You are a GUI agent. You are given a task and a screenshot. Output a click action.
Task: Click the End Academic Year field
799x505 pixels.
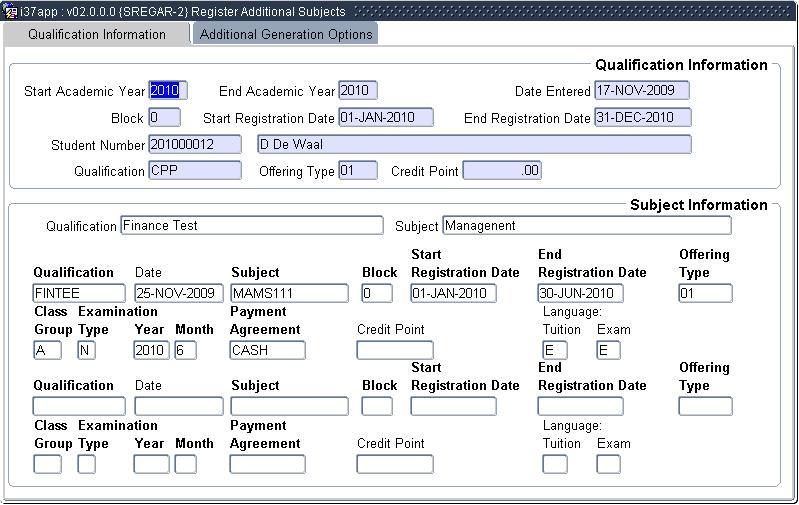tap(357, 91)
